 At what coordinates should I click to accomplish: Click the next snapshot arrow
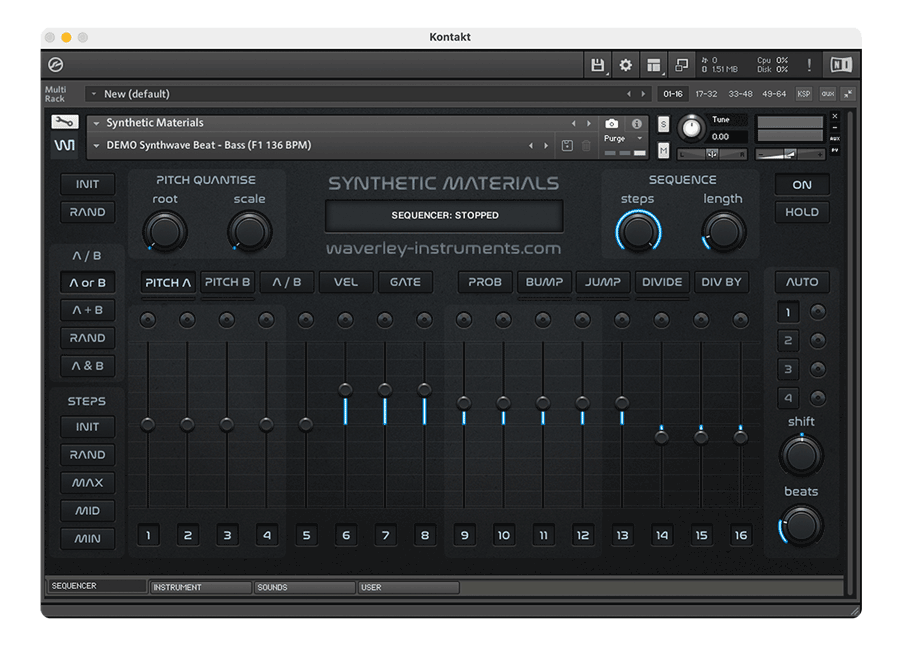click(x=546, y=146)
